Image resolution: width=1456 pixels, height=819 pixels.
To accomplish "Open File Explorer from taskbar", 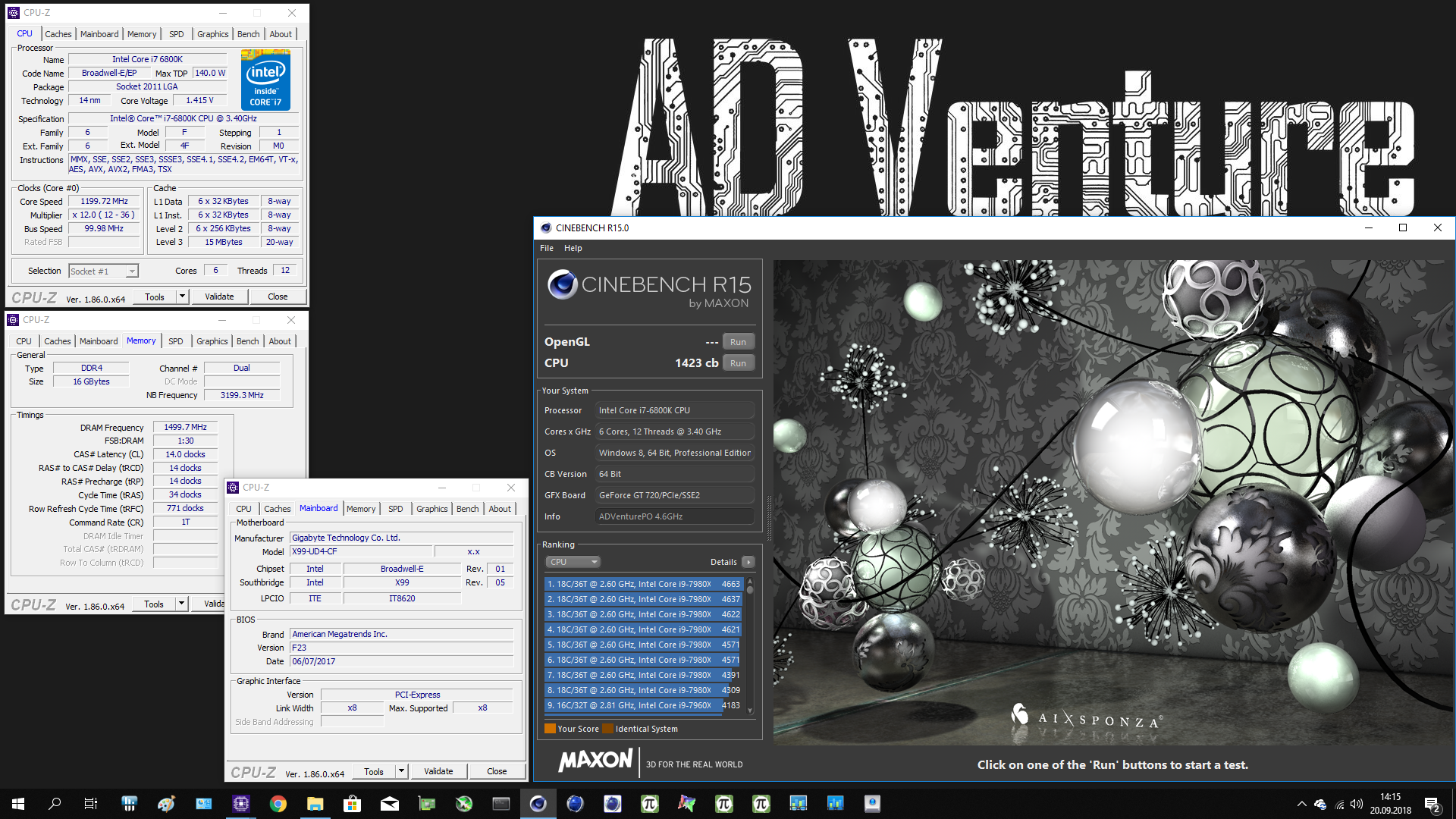I will pyautogui.click(x=315, y=804).
